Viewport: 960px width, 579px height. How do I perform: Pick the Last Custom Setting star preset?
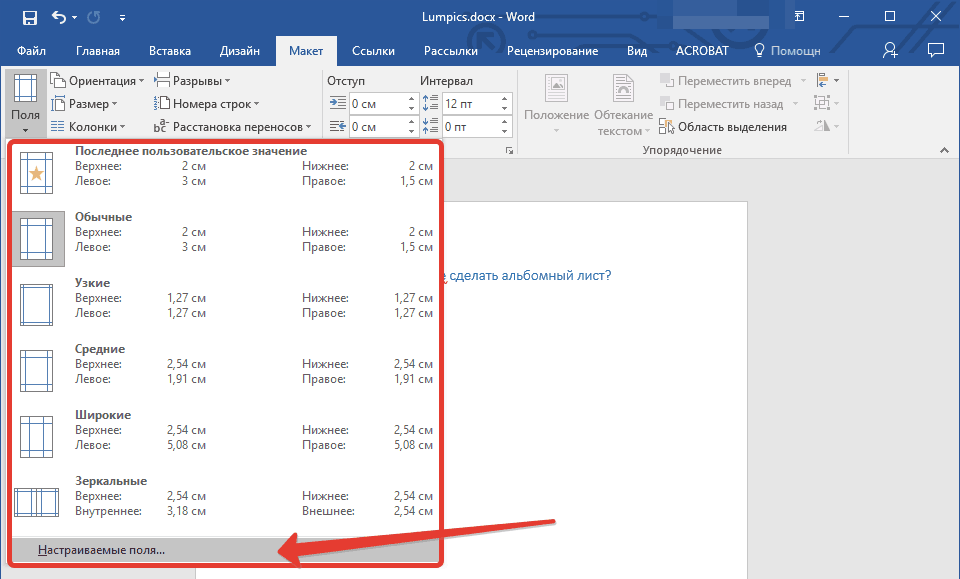coord(226,167)
